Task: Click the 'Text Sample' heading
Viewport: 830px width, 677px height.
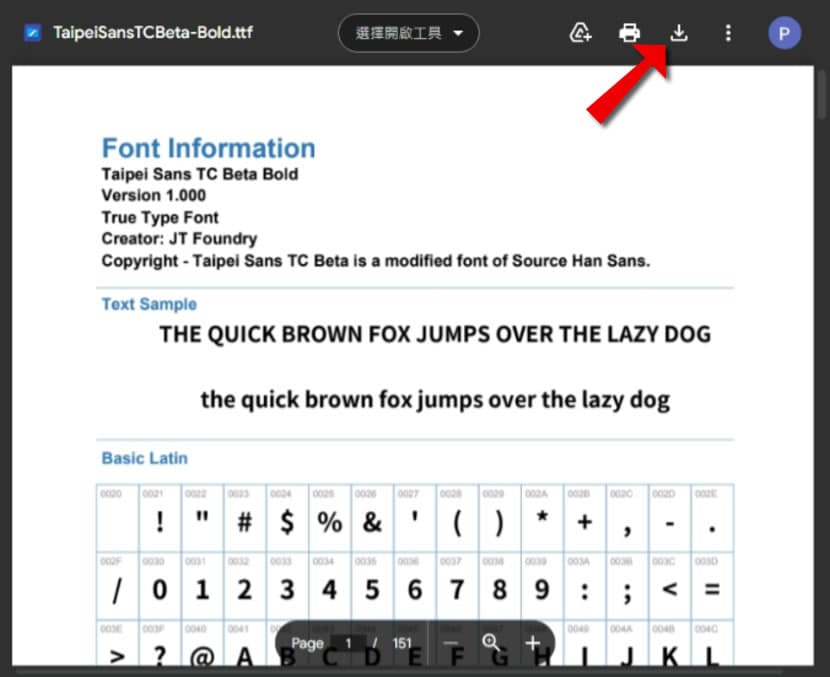Action: pos(149,304)
